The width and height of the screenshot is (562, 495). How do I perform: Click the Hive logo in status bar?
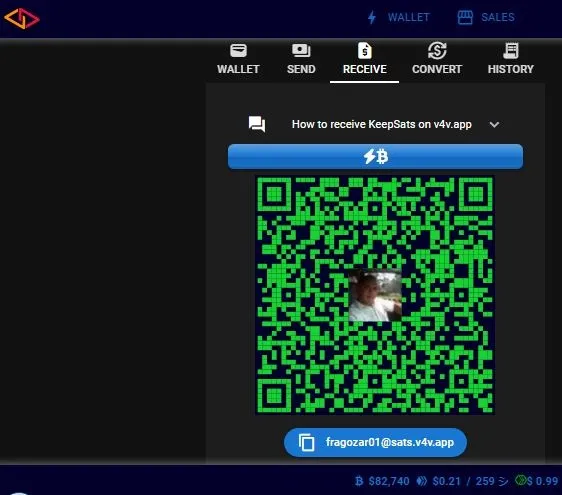tap(422, 481)
